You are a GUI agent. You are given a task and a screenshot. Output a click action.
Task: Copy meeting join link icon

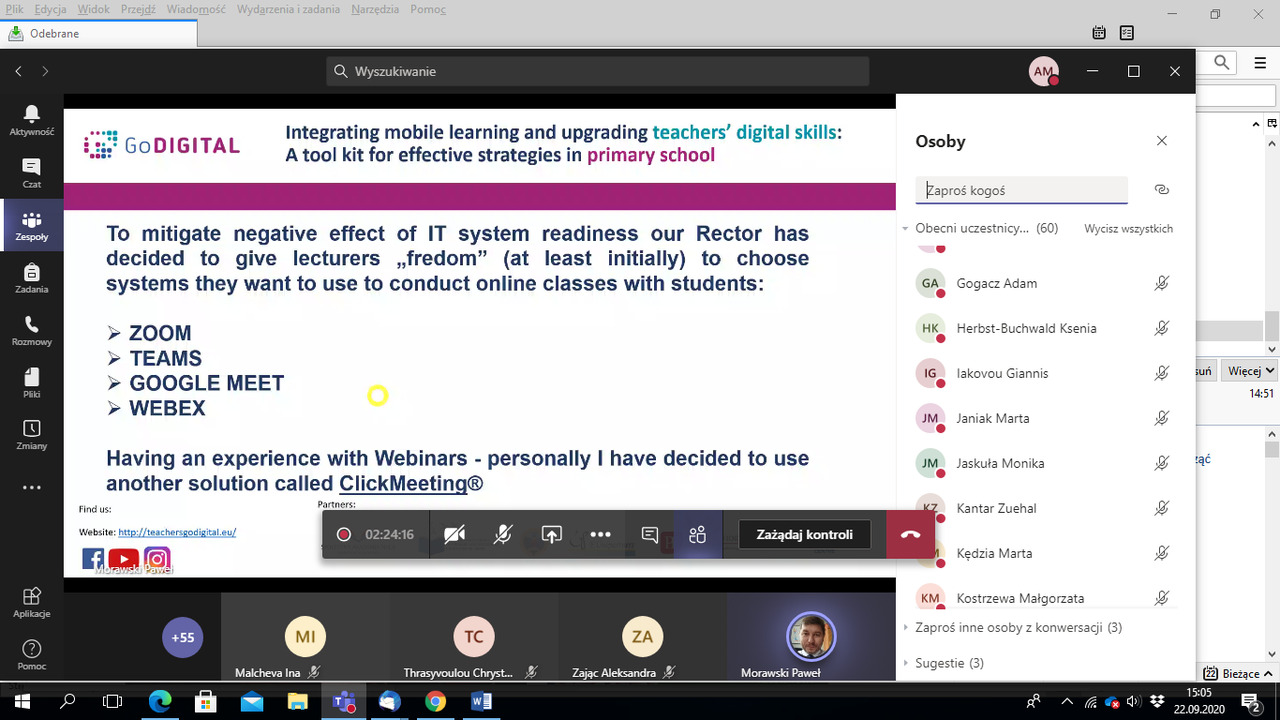tap(1161, 190)
